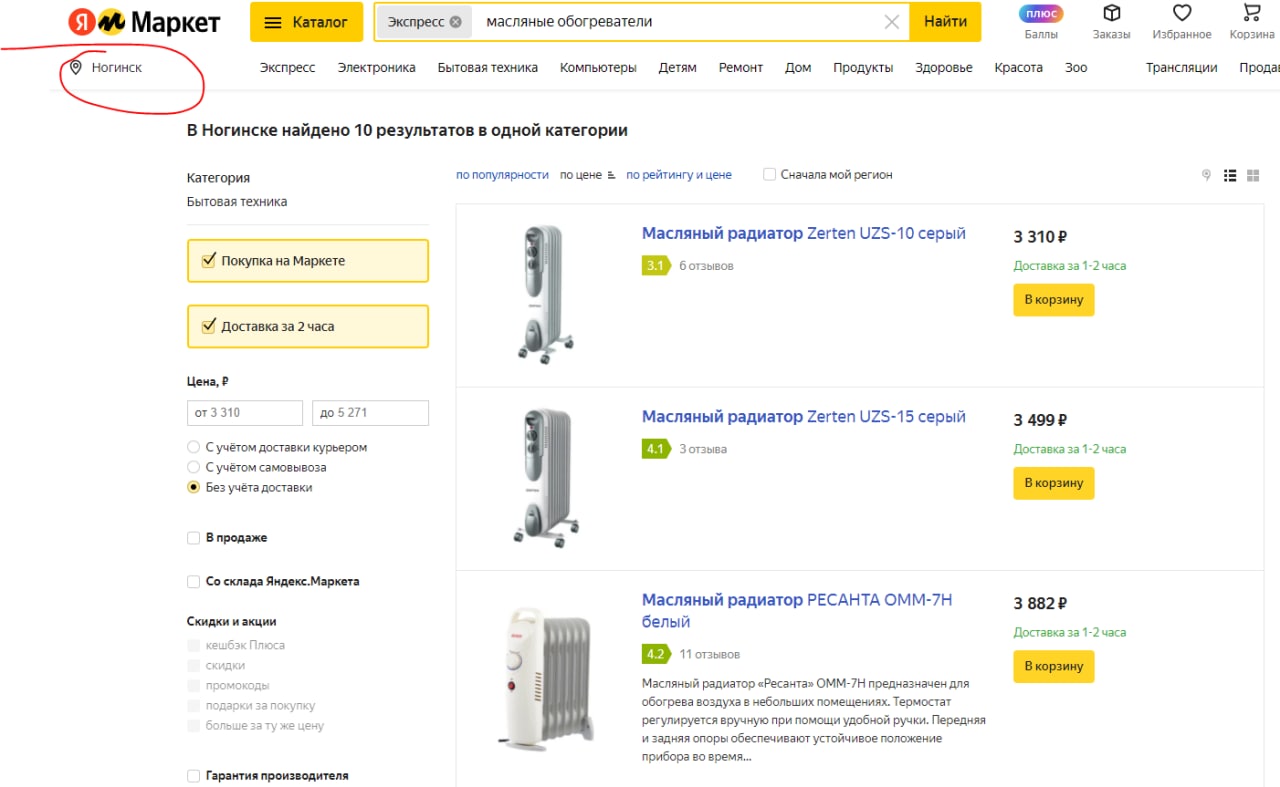Image resolution: width=1280 pixels, height=787 pixels.
Task: Open the Яндекс Маркет logo homepage
Action: 144,22
